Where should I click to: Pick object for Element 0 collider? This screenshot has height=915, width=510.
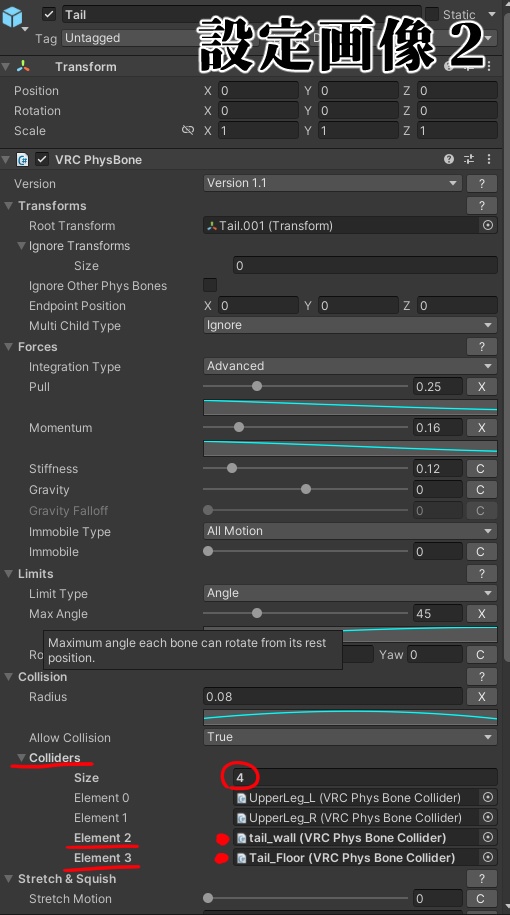click(488, 797)
